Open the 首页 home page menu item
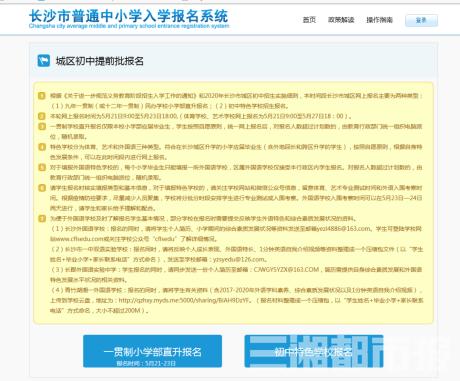The image size is (460, 381). [309, 20]
